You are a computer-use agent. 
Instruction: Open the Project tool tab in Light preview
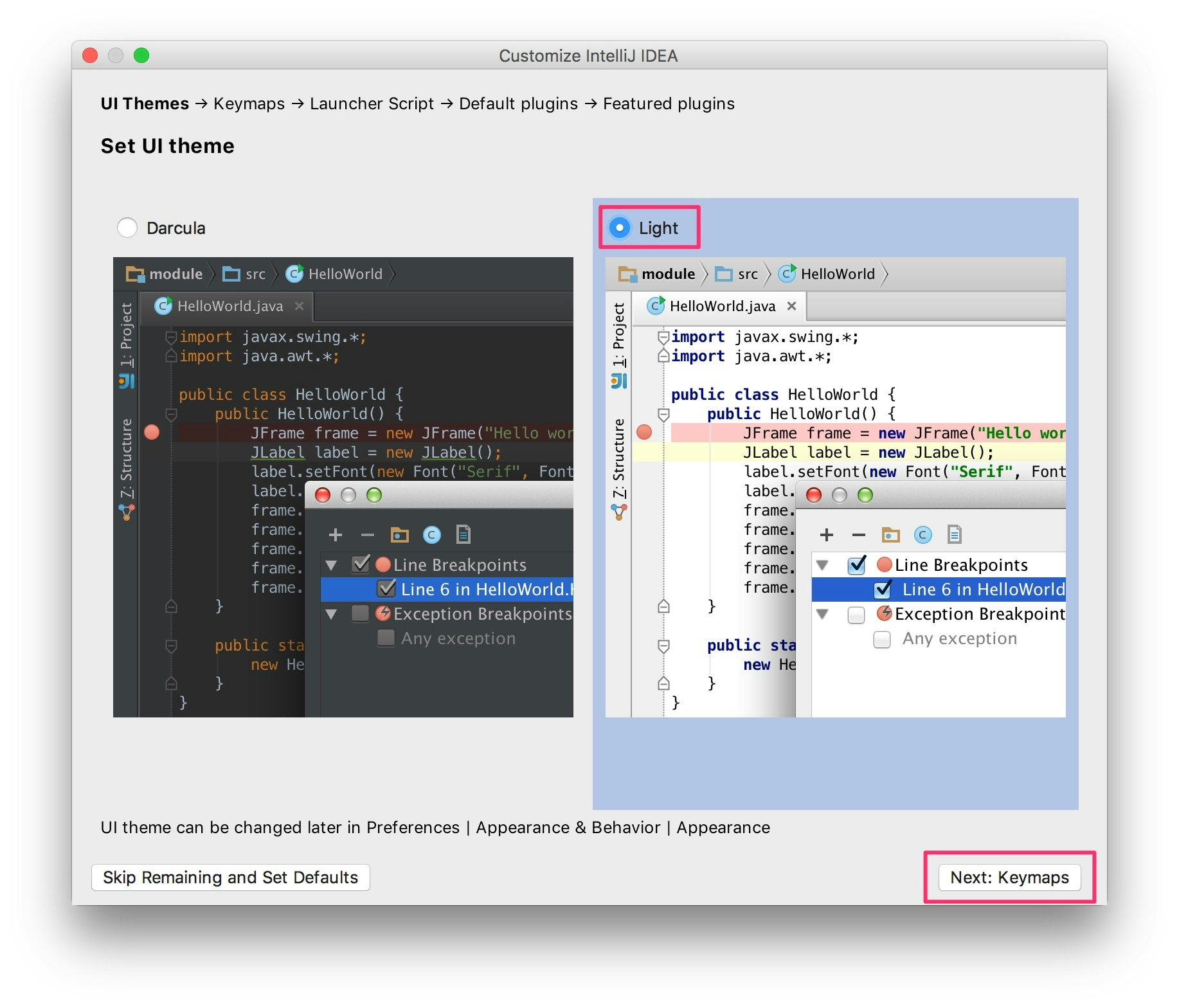(x=618, y=345)
